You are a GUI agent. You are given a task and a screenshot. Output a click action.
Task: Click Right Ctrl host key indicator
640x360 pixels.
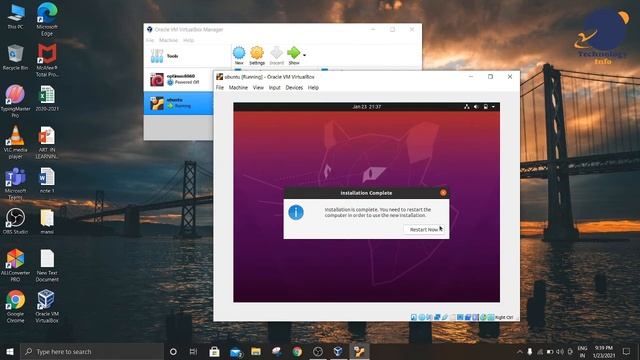pos(504,317)
